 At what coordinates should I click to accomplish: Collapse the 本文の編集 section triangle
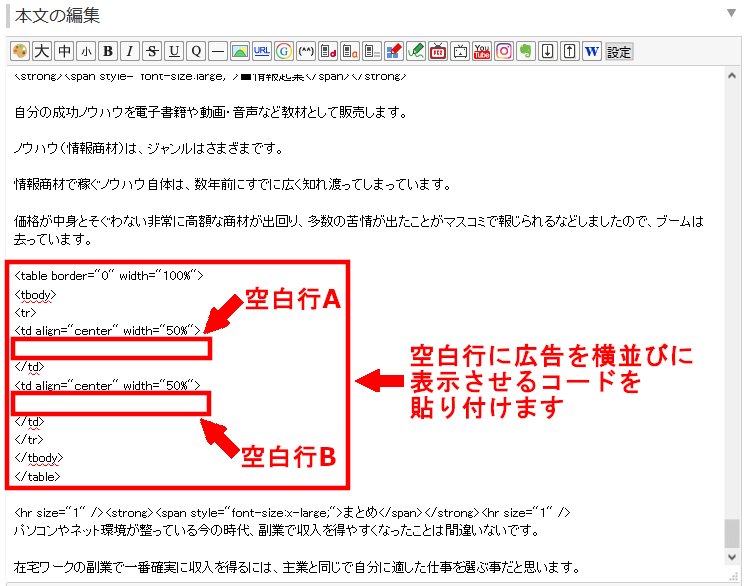[x=731, y=13]
